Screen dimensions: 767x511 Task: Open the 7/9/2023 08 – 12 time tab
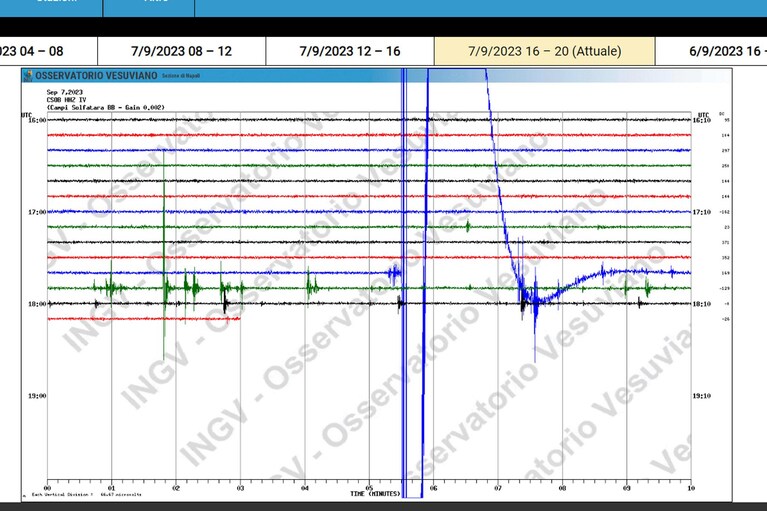(x=181, y=51)
